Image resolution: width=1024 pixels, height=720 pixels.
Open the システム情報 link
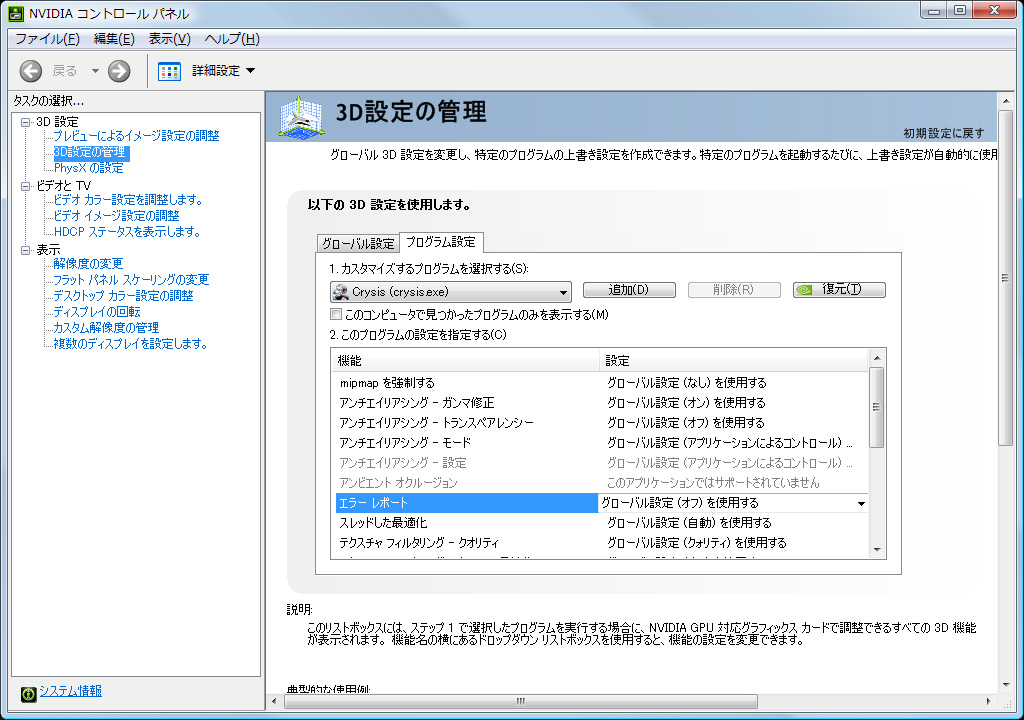71,691
